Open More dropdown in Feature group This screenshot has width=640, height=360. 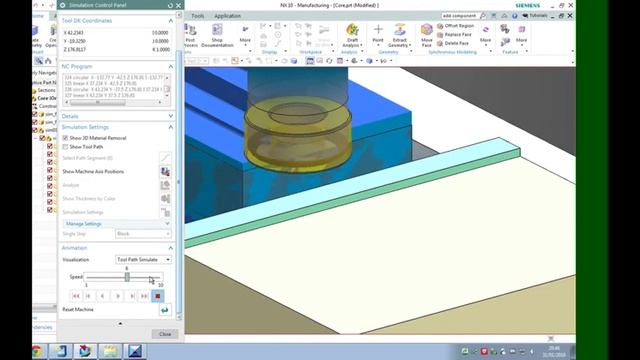pos(521,35)
